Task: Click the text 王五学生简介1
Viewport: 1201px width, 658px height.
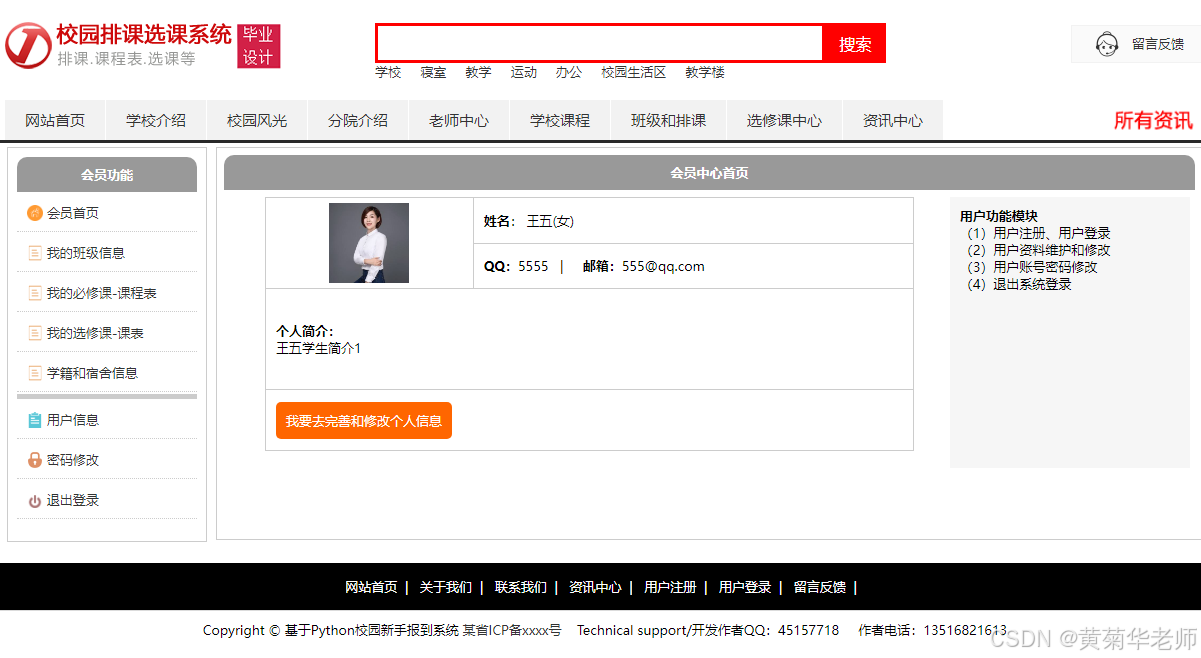Action: point(319,348)
